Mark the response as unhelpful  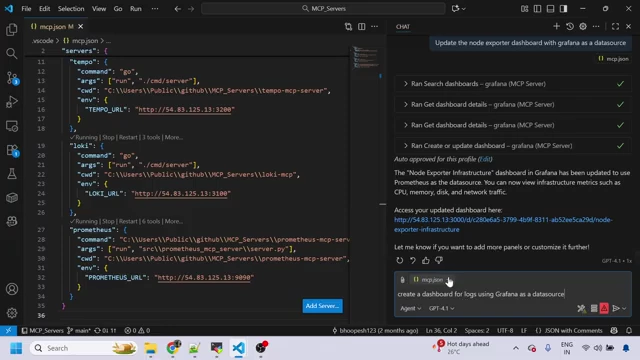[439, 260]
